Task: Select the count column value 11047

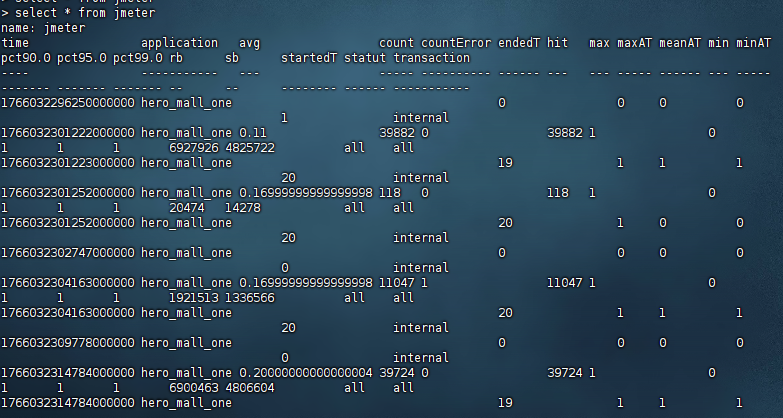Action: 396,283
